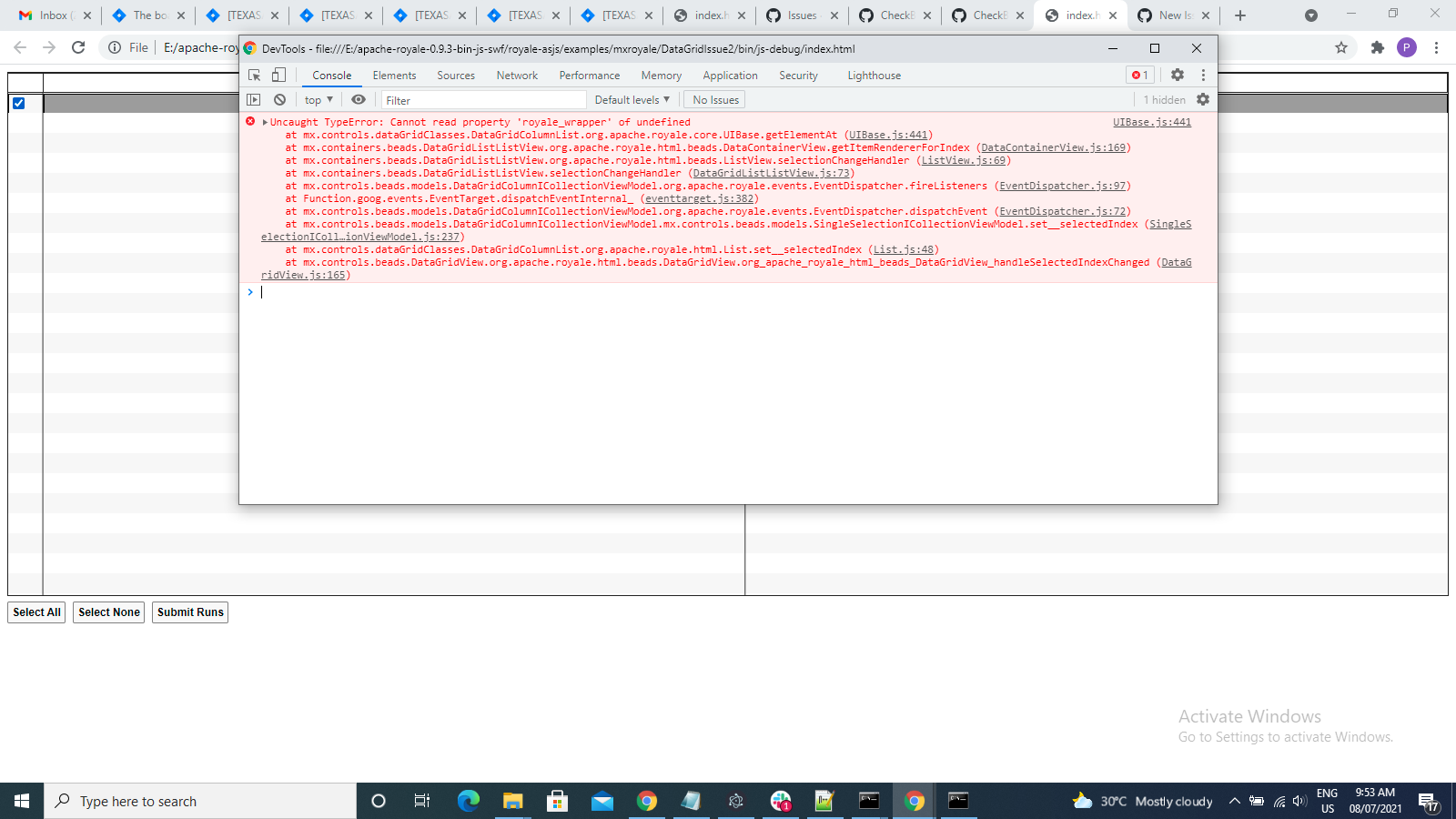
Task: Toggle the device toolbar icon
Action: coord(278,75)
